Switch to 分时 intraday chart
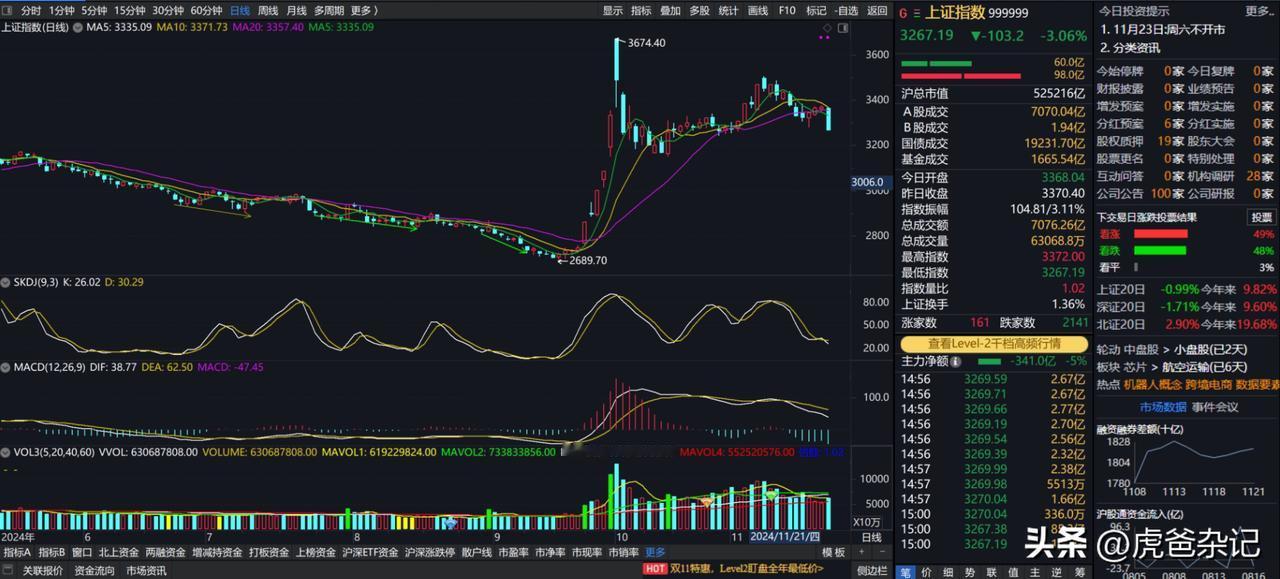Screen dimensions: 1280x579 tap(31, 11)
